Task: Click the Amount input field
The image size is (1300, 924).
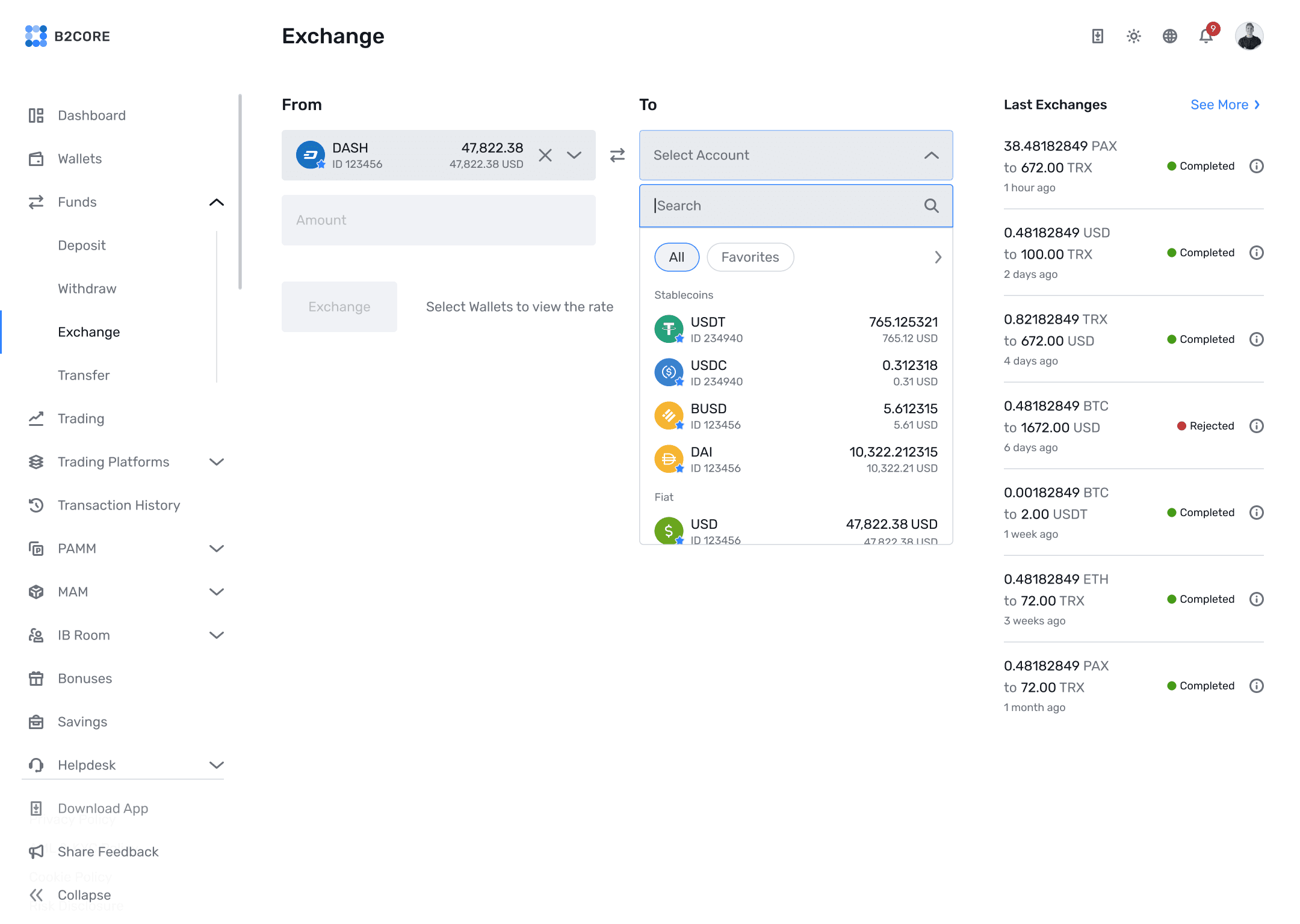Action: point(439,220)
